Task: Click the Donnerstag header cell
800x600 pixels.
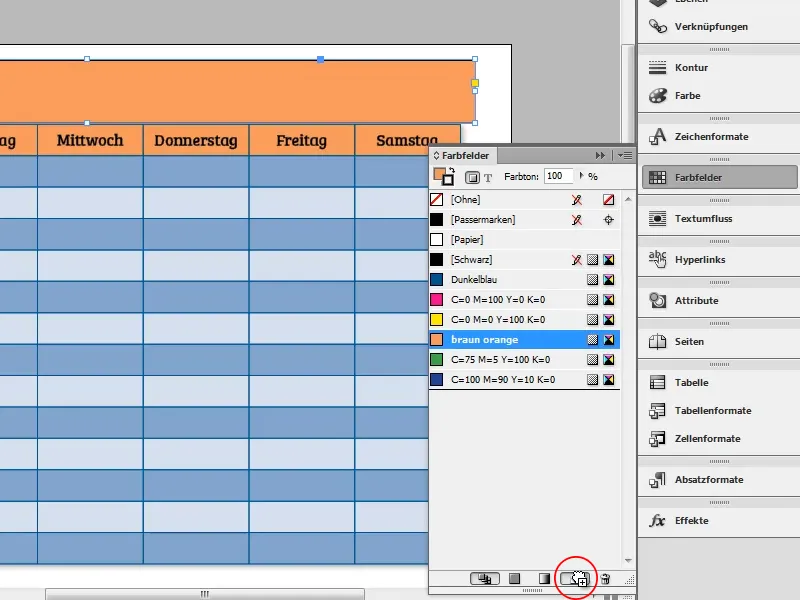Action: coord(196,140)
